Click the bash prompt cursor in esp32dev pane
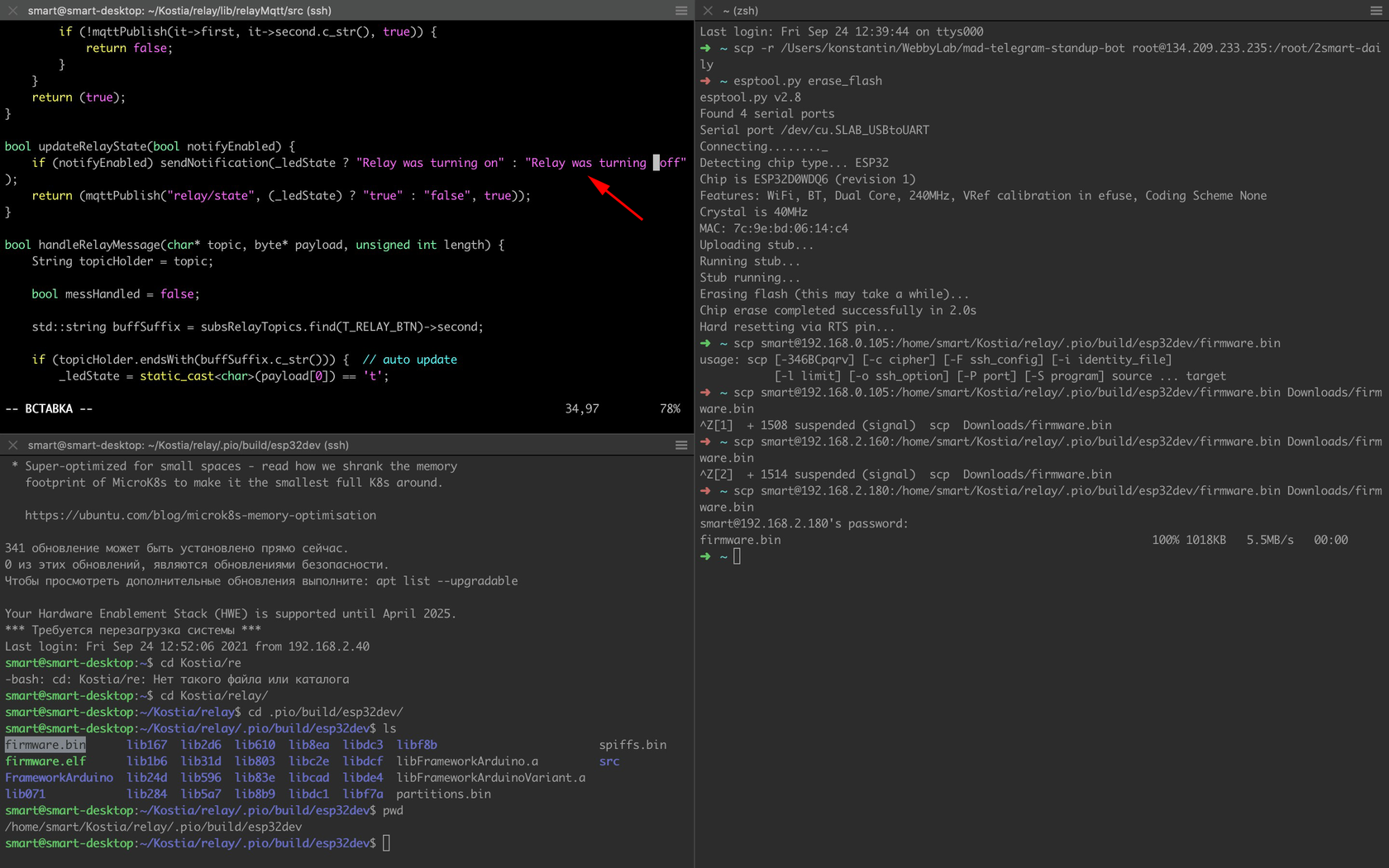The height and width of the screenshot is (868, 1389). [x=386, y=843]
